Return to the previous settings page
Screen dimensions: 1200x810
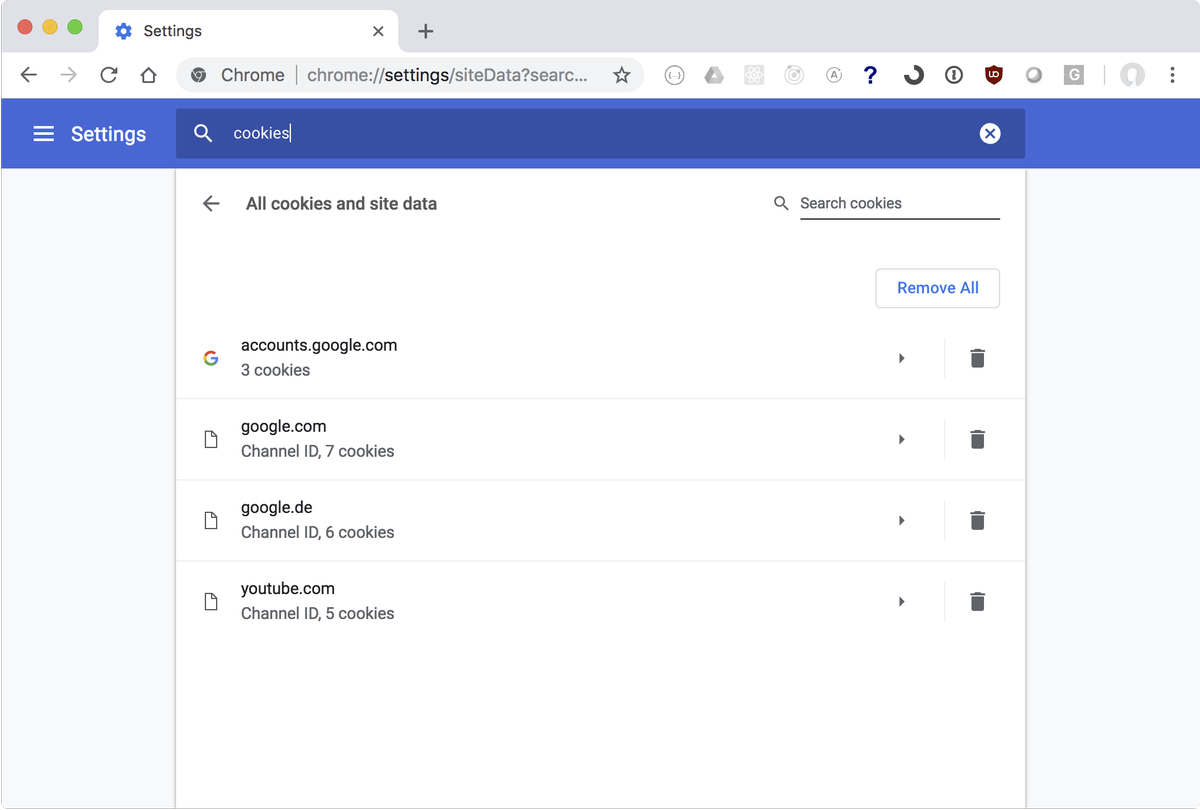pyautogui.click(x=211, y=204)
